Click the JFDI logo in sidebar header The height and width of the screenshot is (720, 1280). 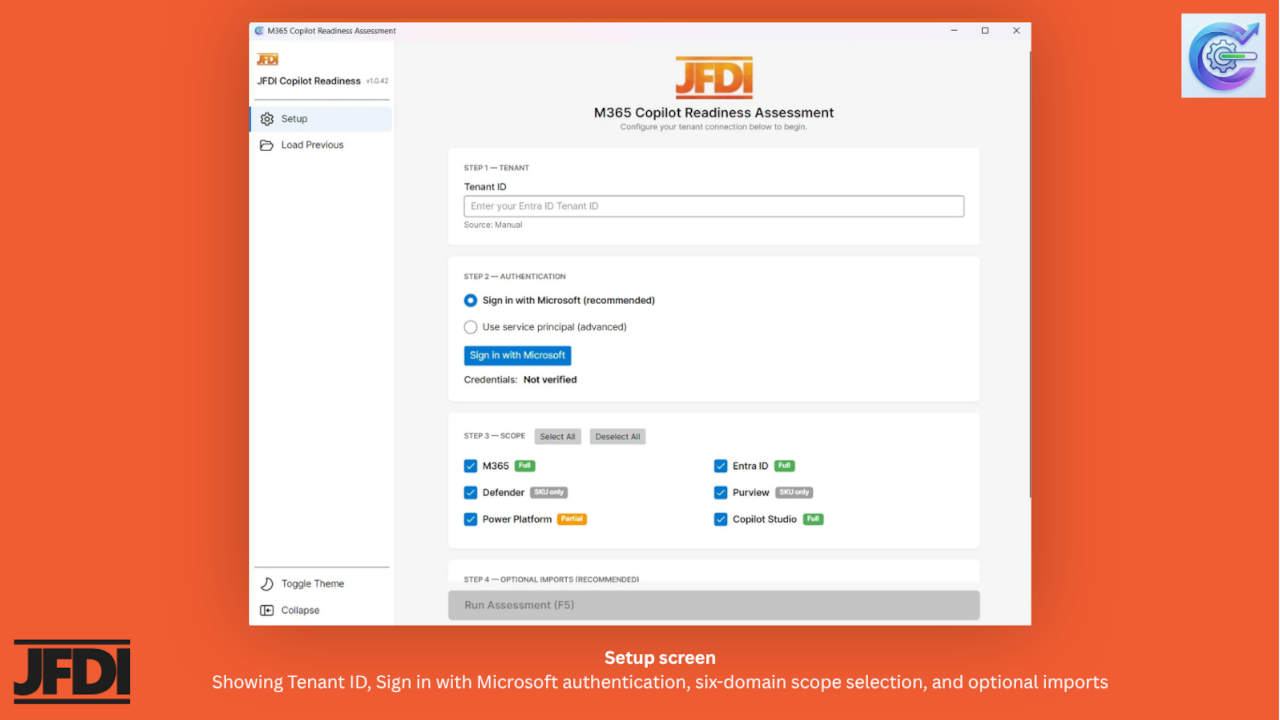[267, 60]
